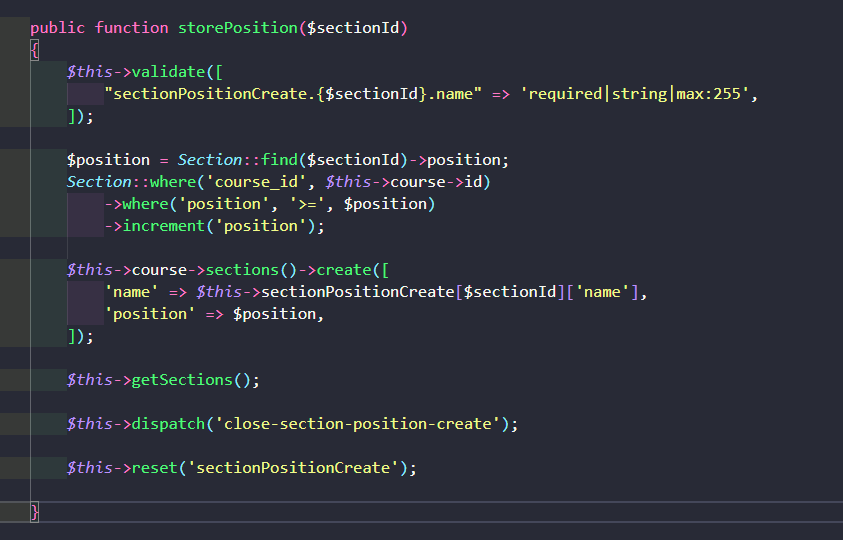Click the find method on Section::find

pyautogui.click(x=279, y=160)
